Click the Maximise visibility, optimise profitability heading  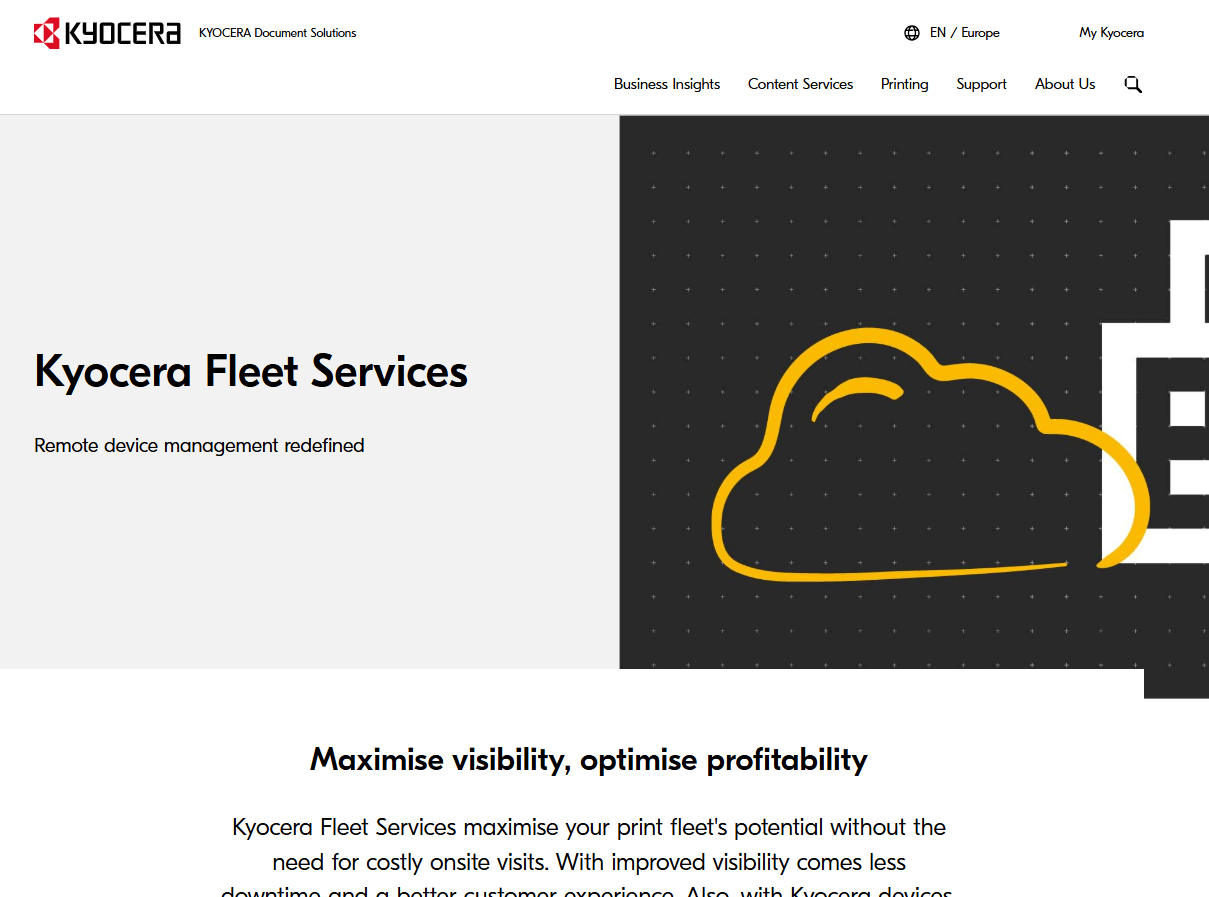589,760
